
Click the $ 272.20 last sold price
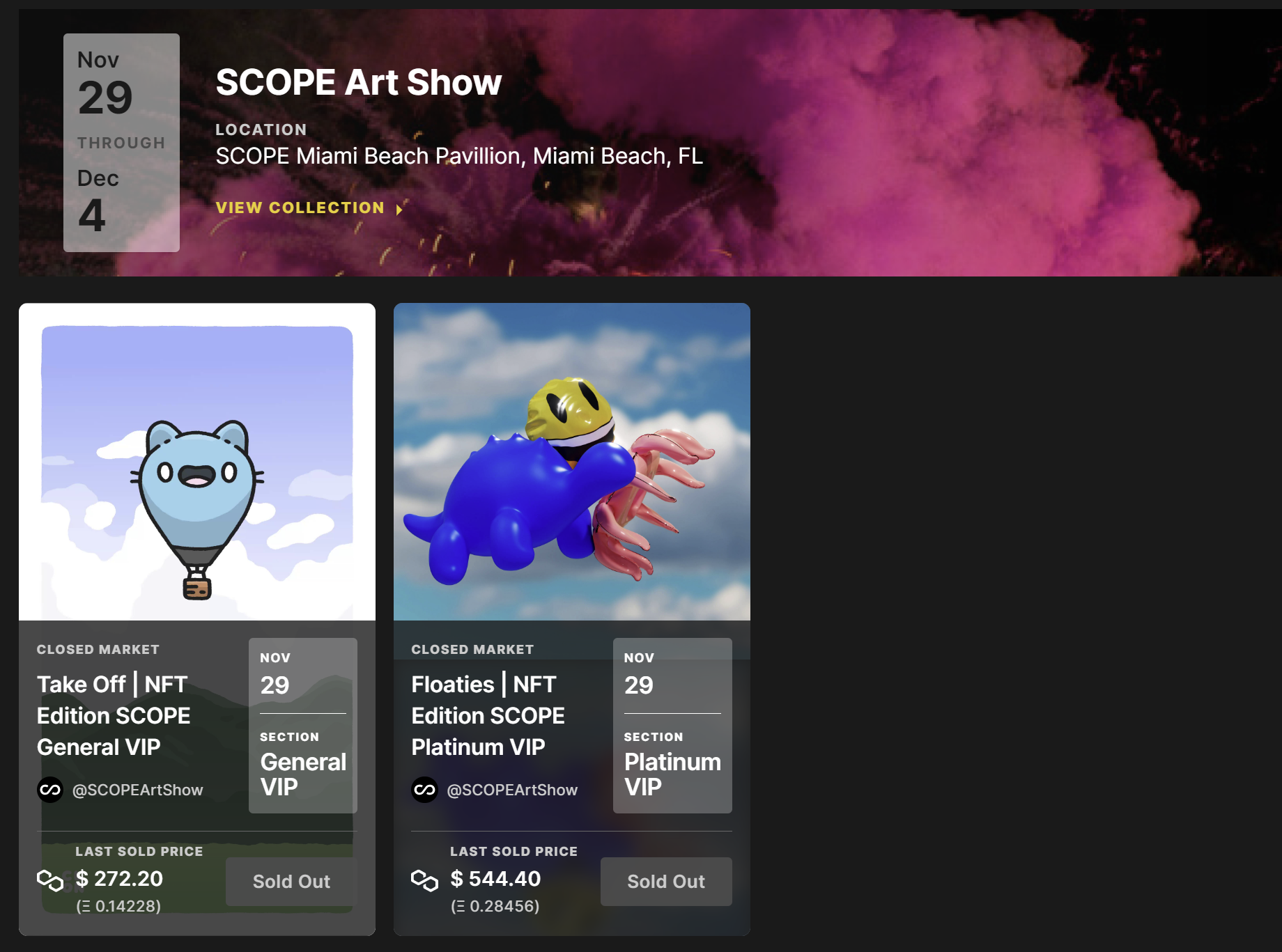coord(119,879)
